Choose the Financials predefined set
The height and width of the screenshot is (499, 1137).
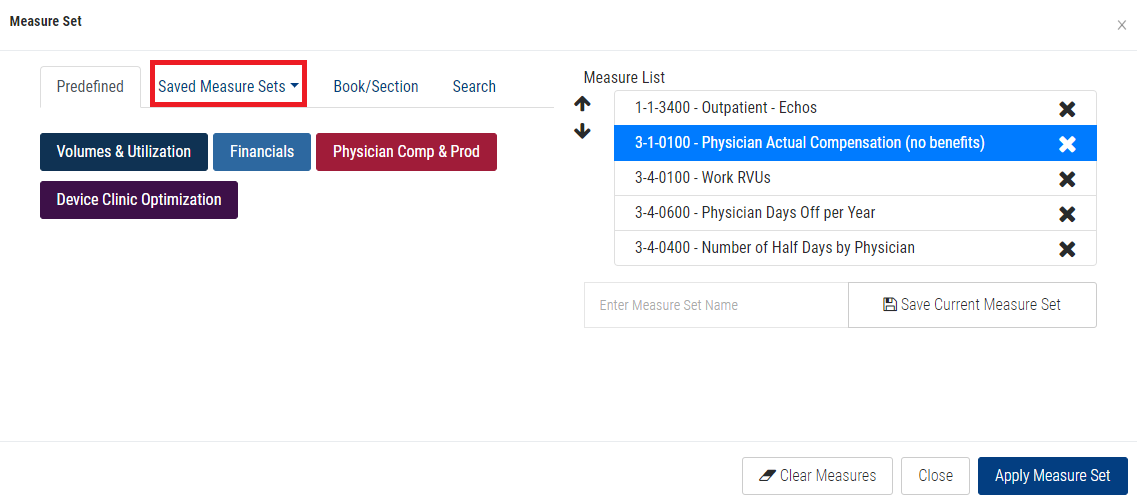coord(262,152)
